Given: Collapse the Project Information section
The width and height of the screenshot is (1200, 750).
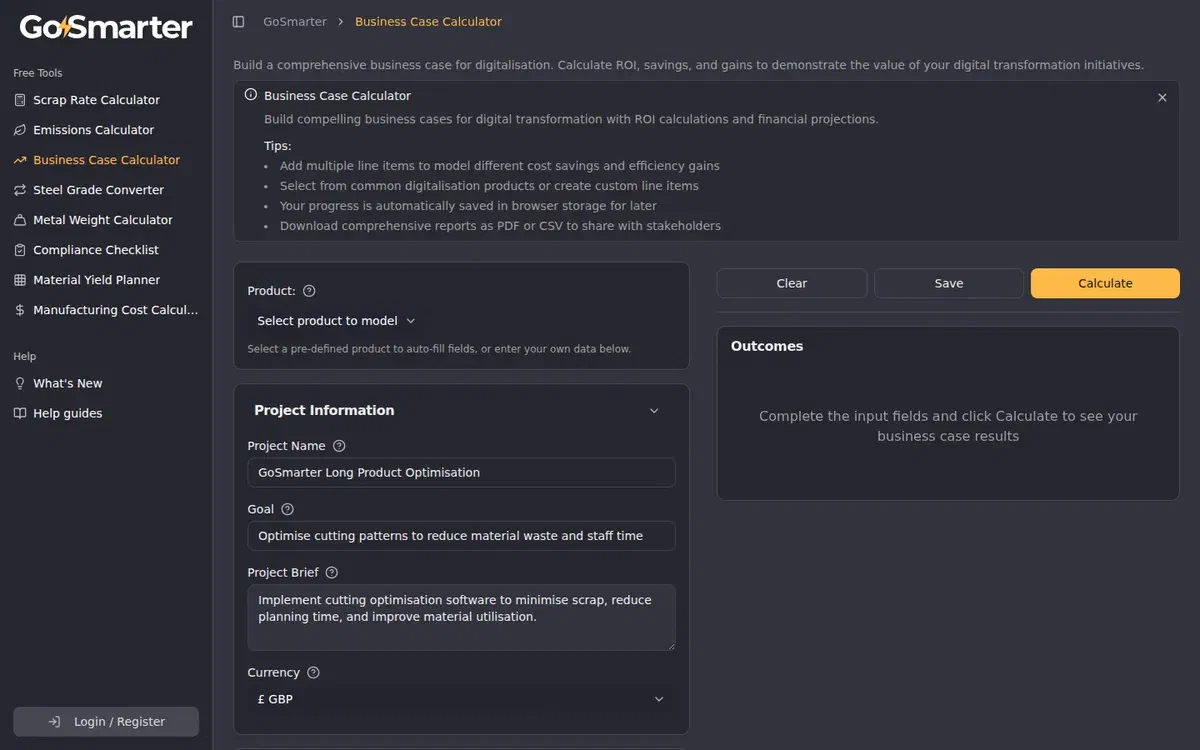Looking at the screenshot, I should click(x=654, y=410).
